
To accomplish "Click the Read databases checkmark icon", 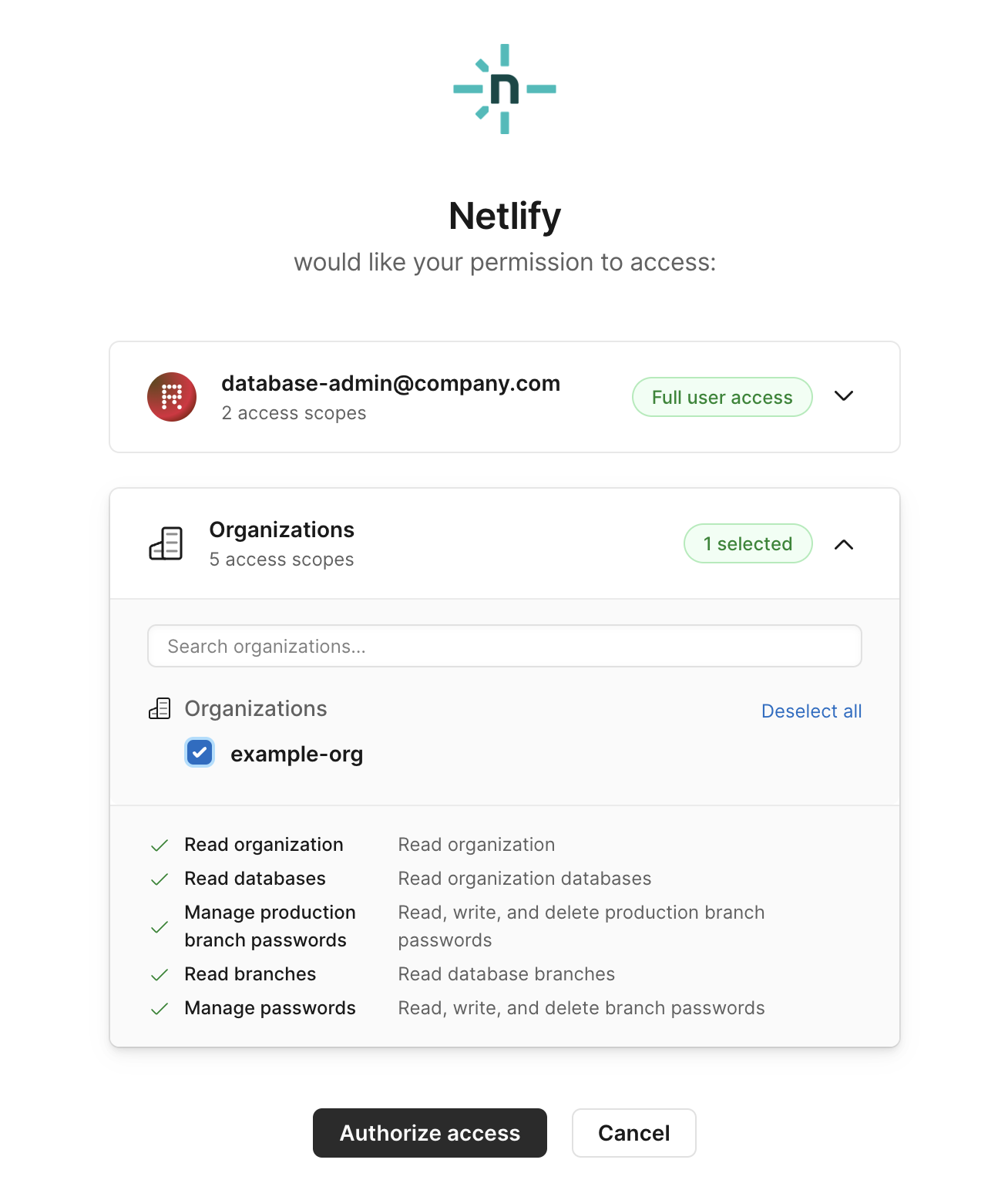I will [160, 879].
